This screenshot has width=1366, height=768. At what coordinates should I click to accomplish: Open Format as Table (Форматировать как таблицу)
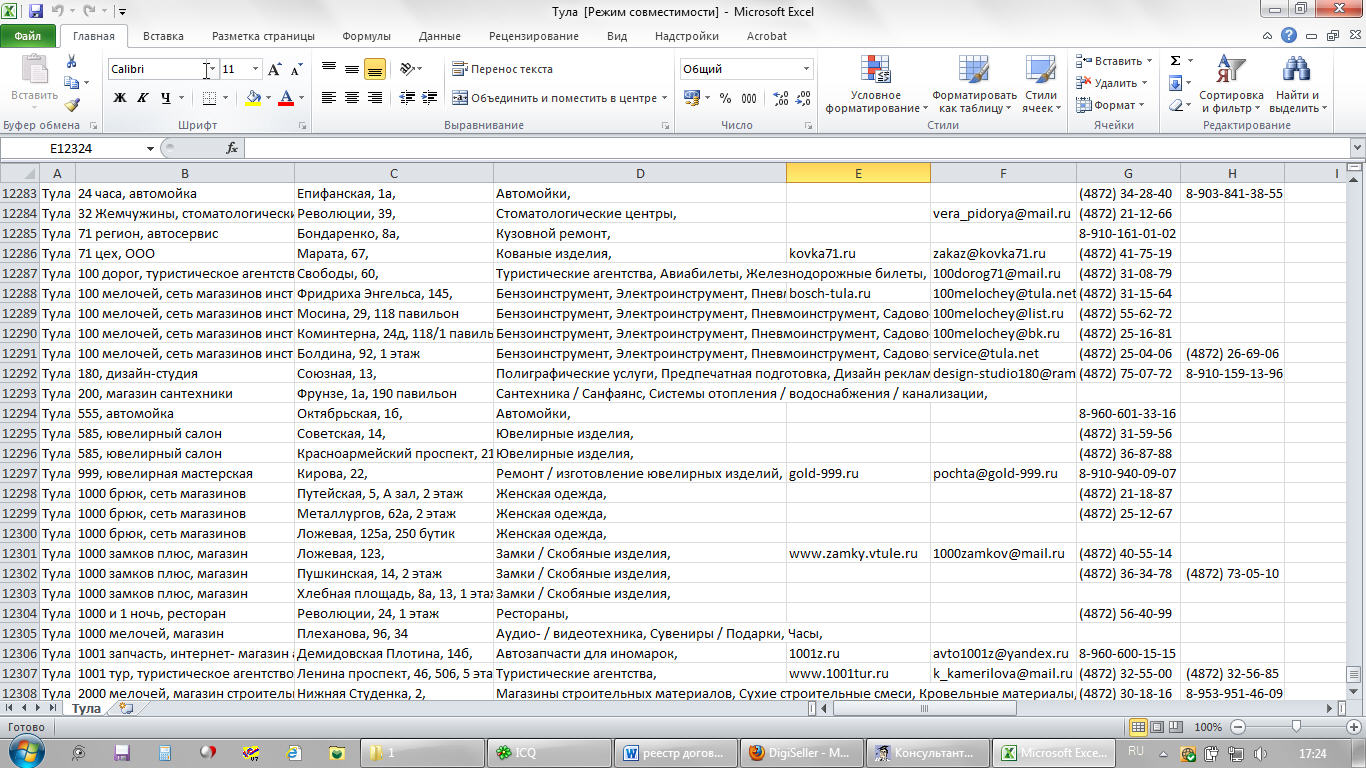pos(974,84)
